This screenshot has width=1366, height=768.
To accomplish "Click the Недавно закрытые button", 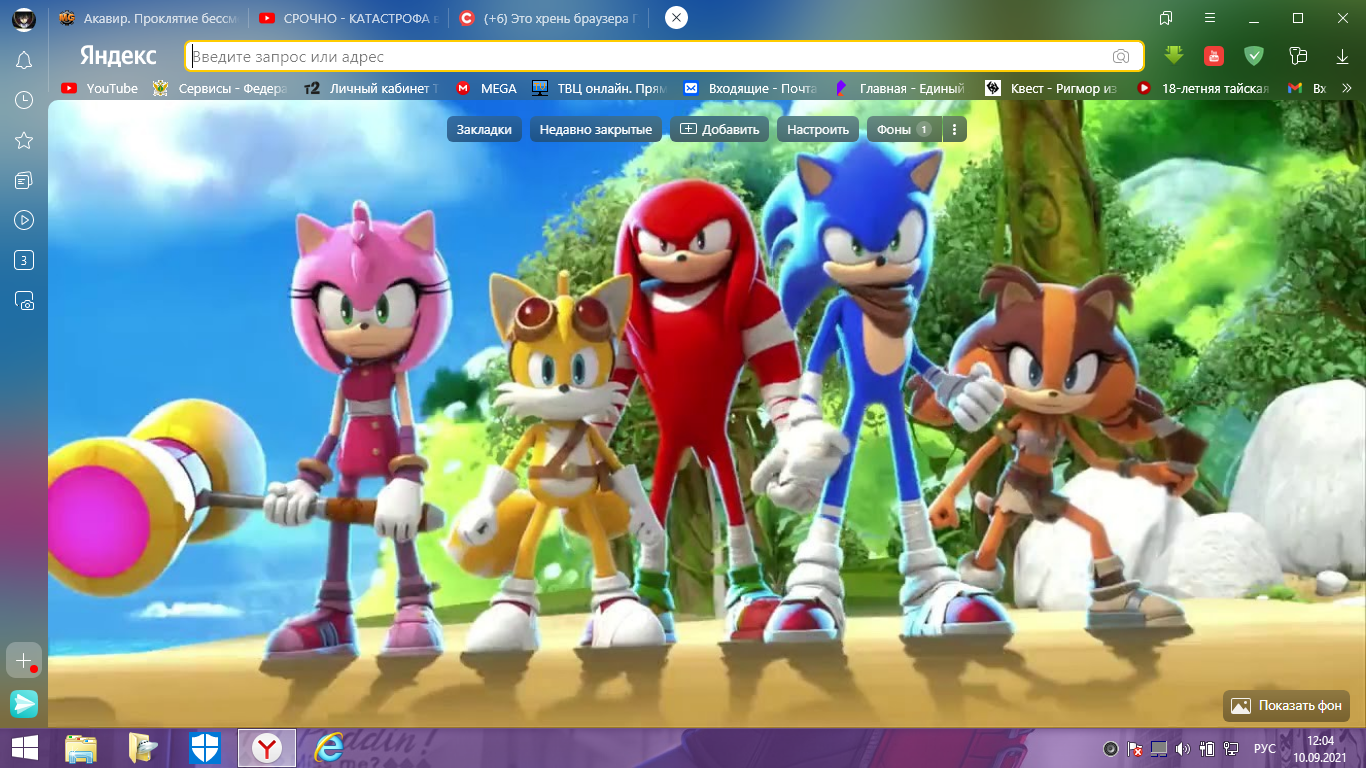I will tap(596, 129).
